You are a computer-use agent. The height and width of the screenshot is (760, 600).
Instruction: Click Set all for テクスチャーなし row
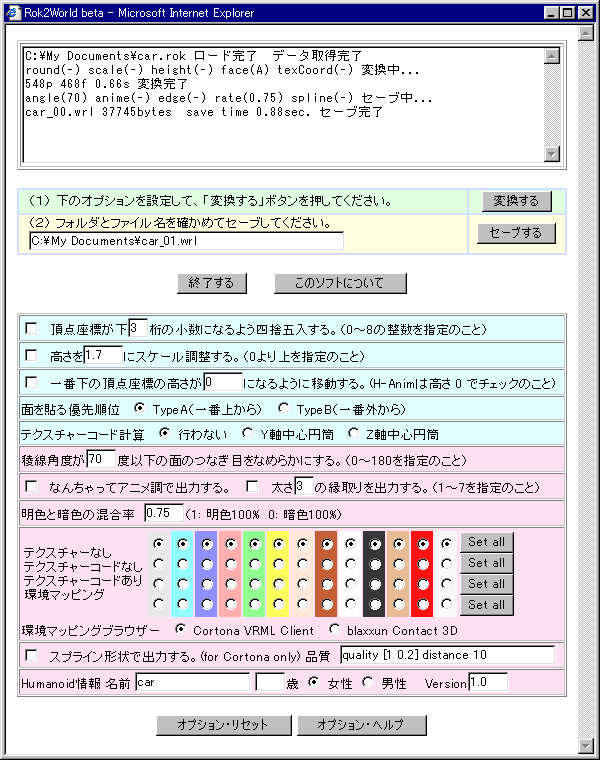pyautogui.click(x=487, y=542)
